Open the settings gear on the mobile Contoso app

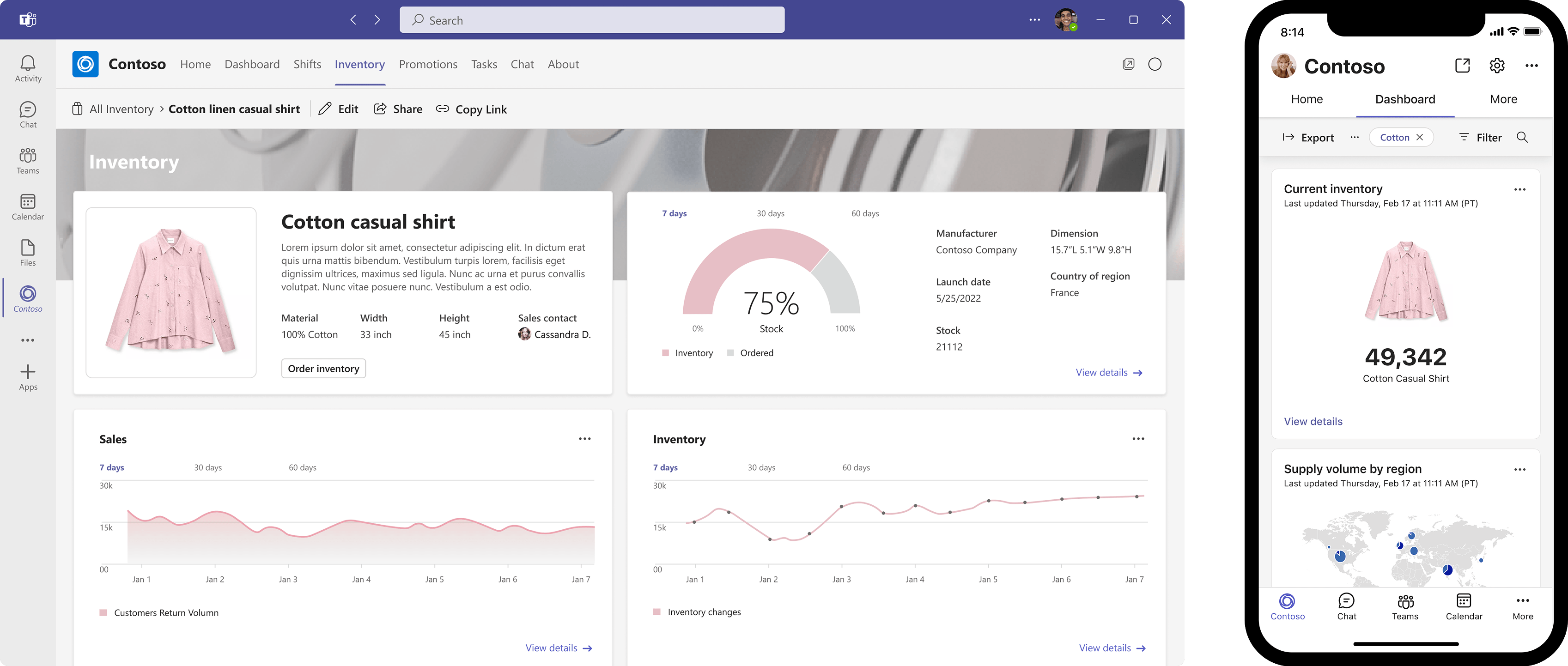tap(1497, 66)
